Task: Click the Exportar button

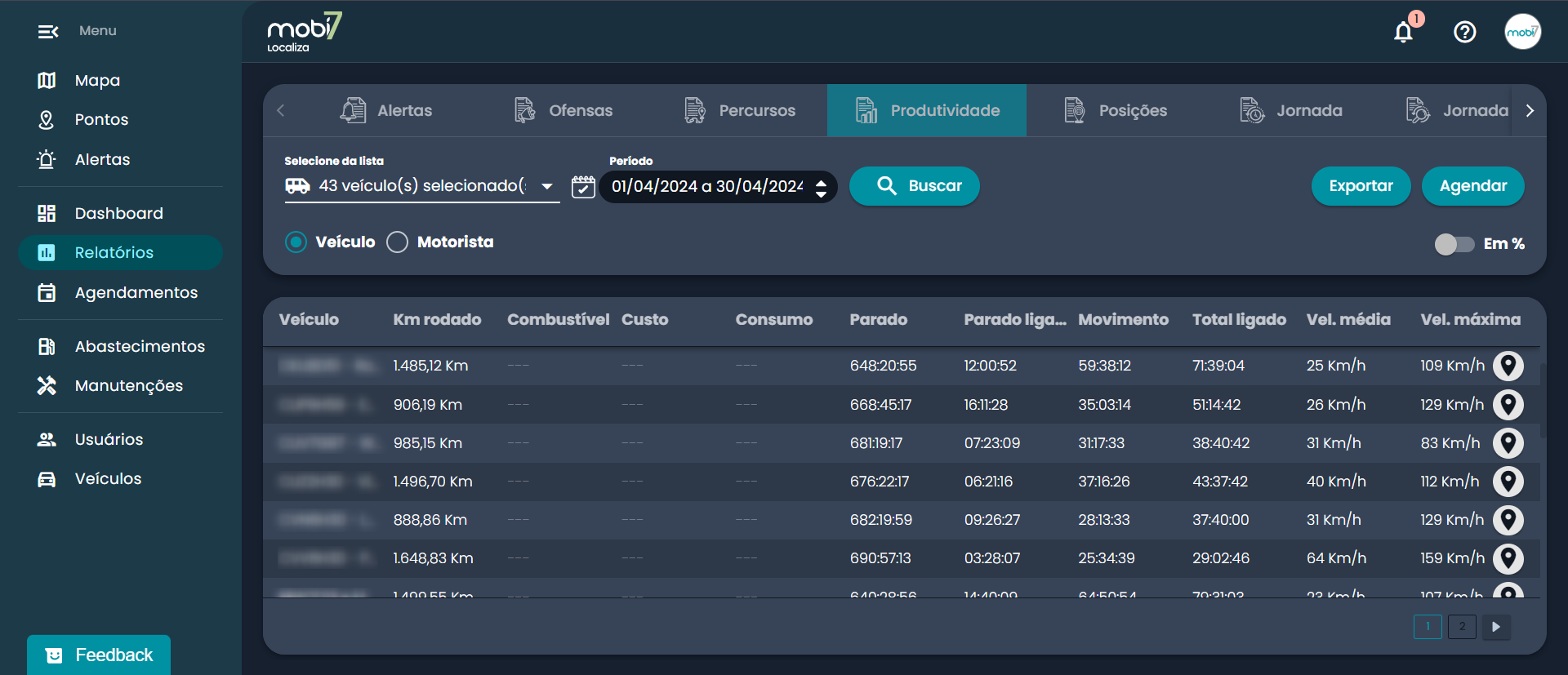Action: [x=1361, y=186]
